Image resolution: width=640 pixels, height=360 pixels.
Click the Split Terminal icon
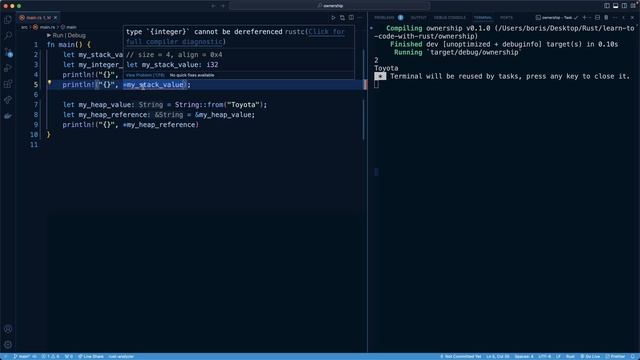597,18
